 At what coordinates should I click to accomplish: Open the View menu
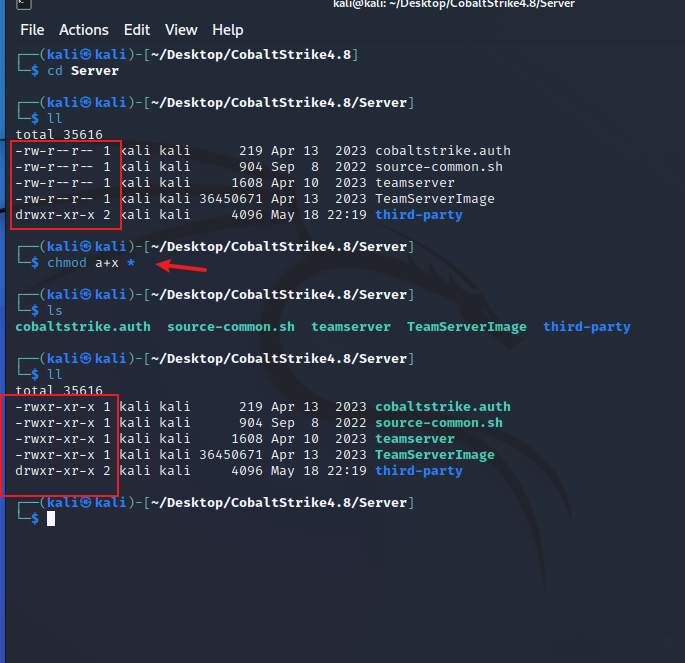click(x=181, y=30)
